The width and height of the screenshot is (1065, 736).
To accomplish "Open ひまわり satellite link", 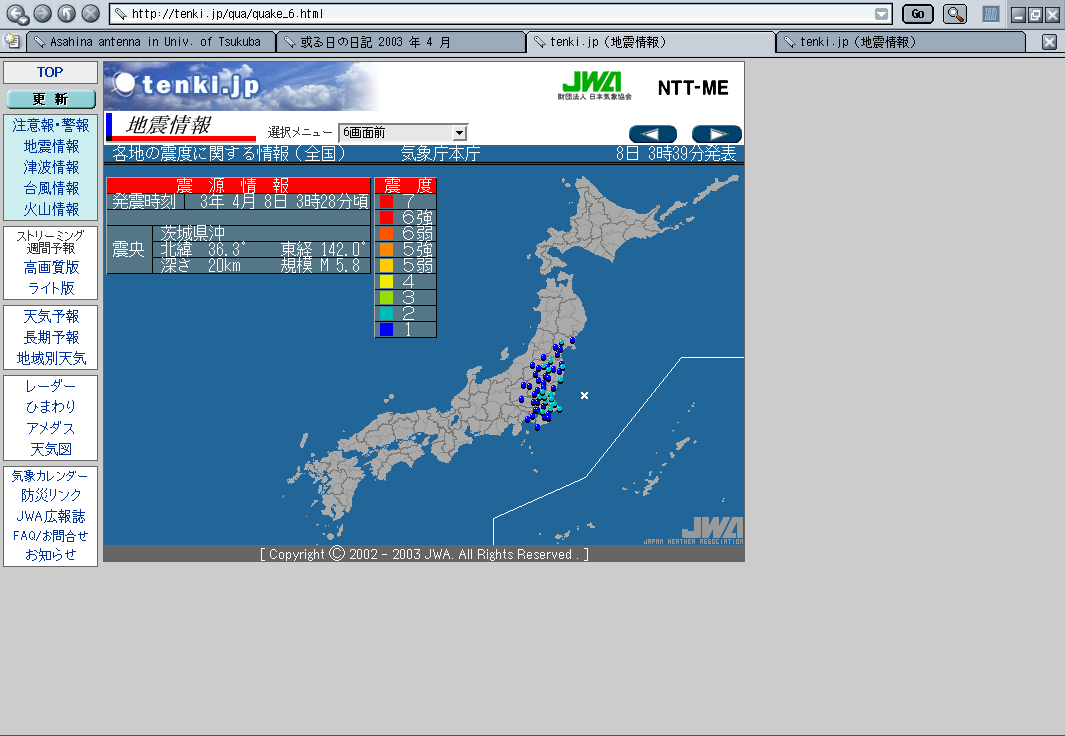I will tap(51, 407).
